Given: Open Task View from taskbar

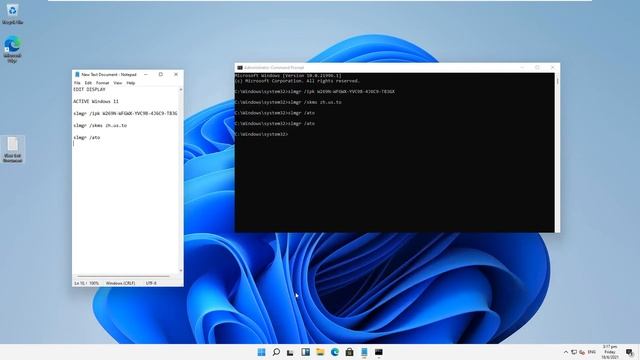Looking at the screenshot, I should pos(290,352).
